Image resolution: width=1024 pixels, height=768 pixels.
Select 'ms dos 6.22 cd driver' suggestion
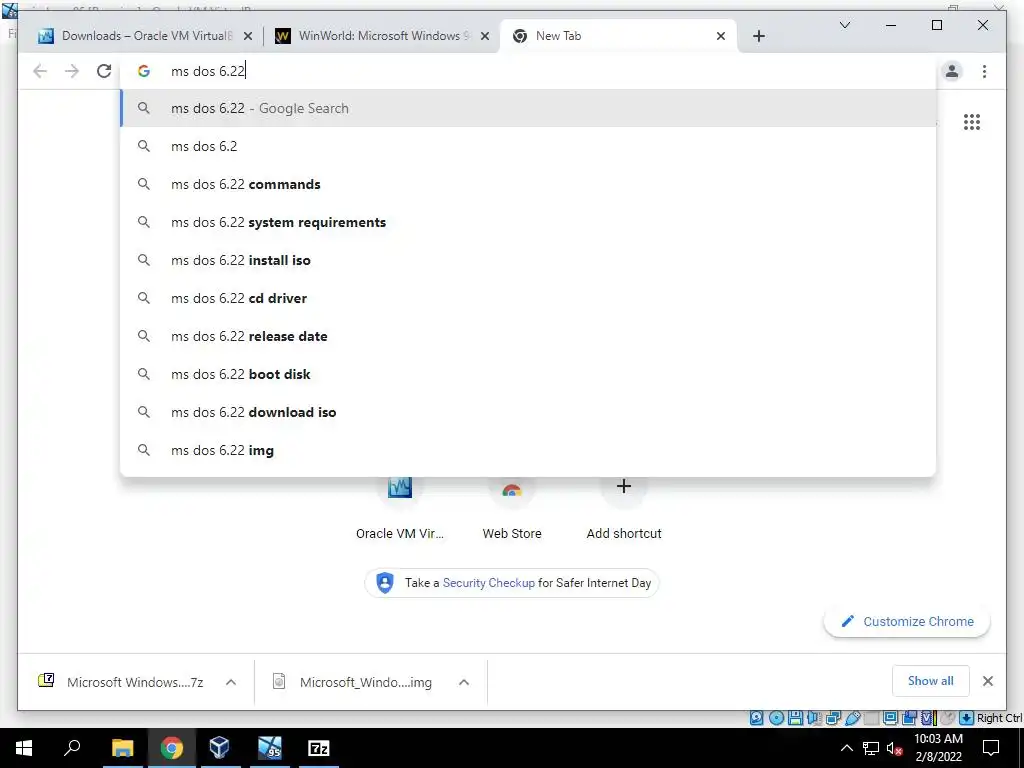[528, 298]
